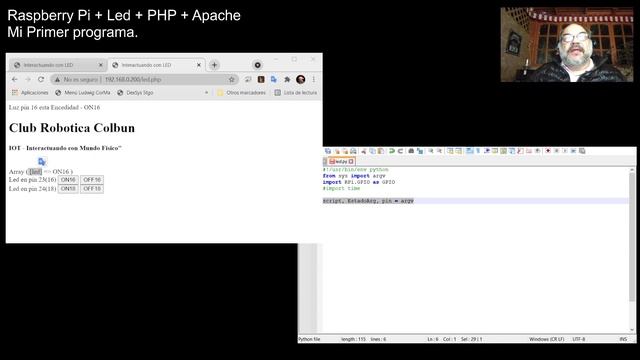The height and width of the screenshot is (360, 640).
Task: Toggle synchronize horizontal scrolling in Notepad++
Action: pyautogui.click(x=459, y=151)
